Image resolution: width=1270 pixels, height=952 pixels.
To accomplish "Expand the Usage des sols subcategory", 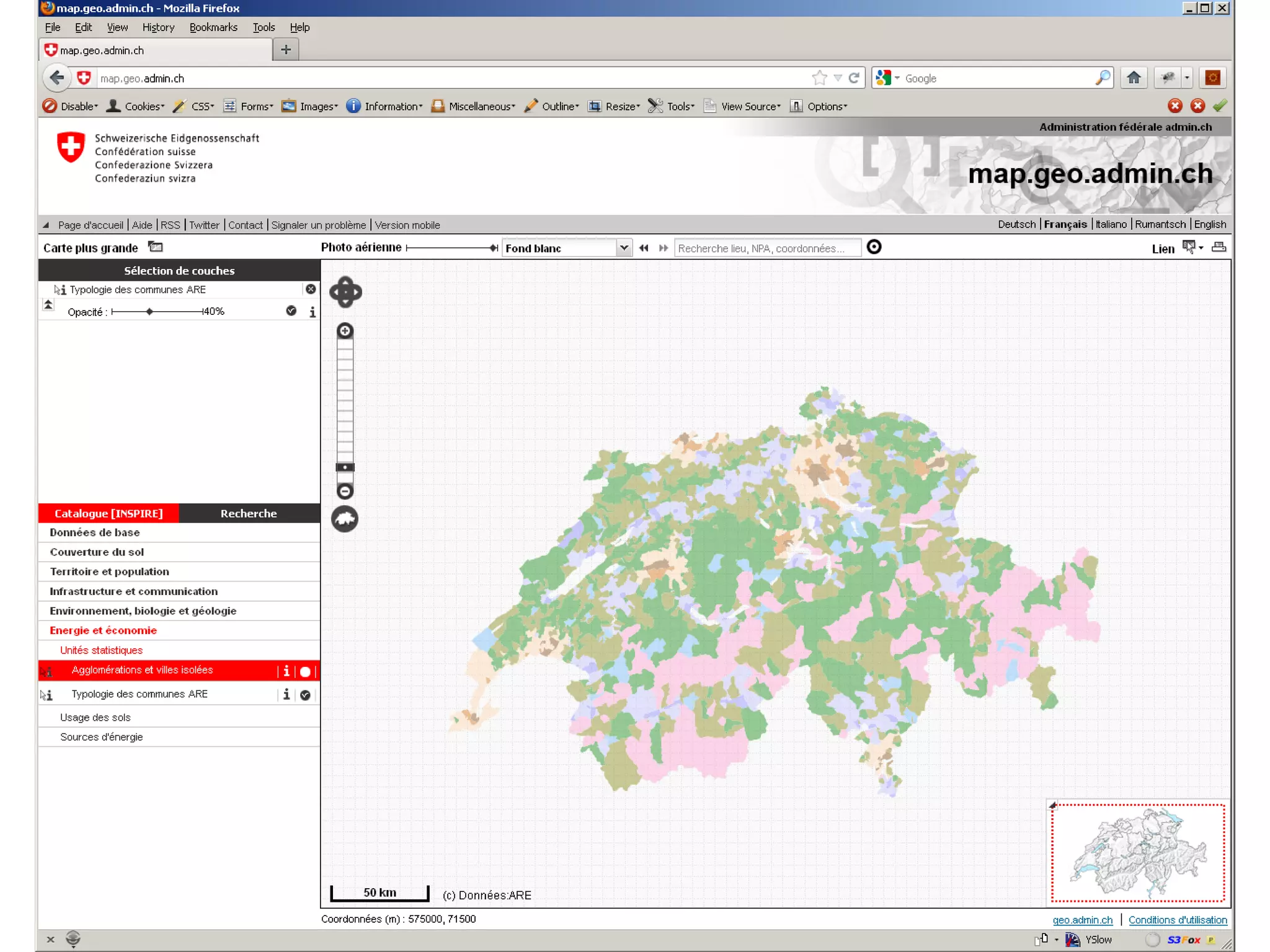I will click(95, 717).
